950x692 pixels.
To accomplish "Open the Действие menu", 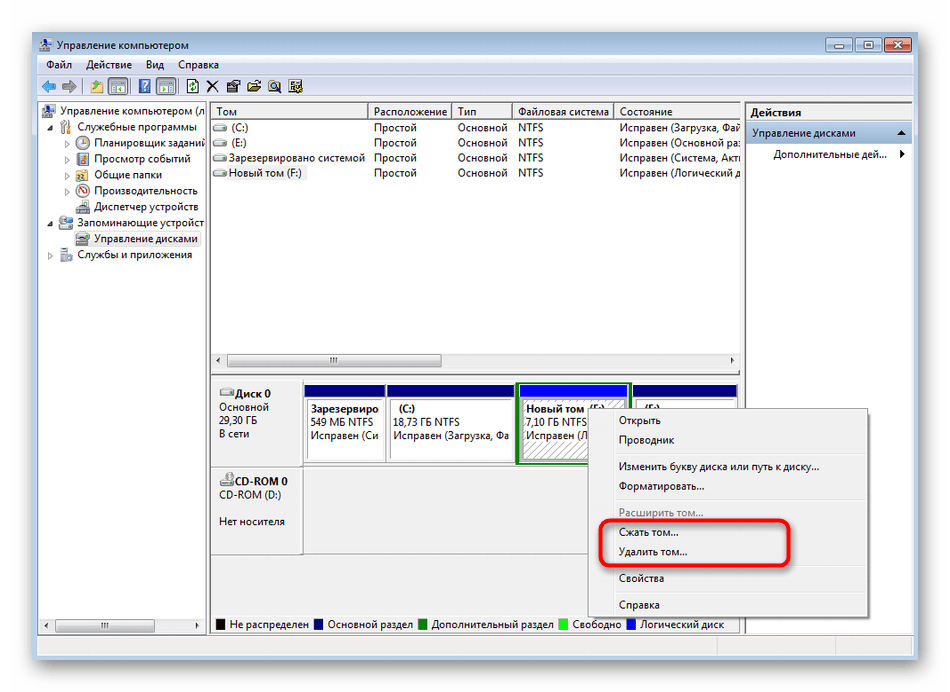I will [109, 65].
